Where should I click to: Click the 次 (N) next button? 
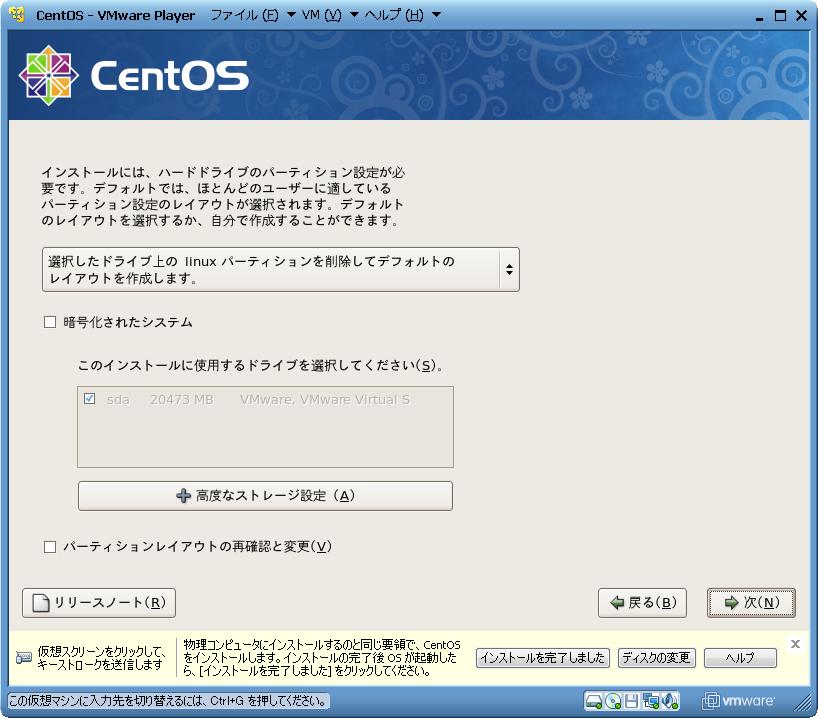(x=751, y=603)
